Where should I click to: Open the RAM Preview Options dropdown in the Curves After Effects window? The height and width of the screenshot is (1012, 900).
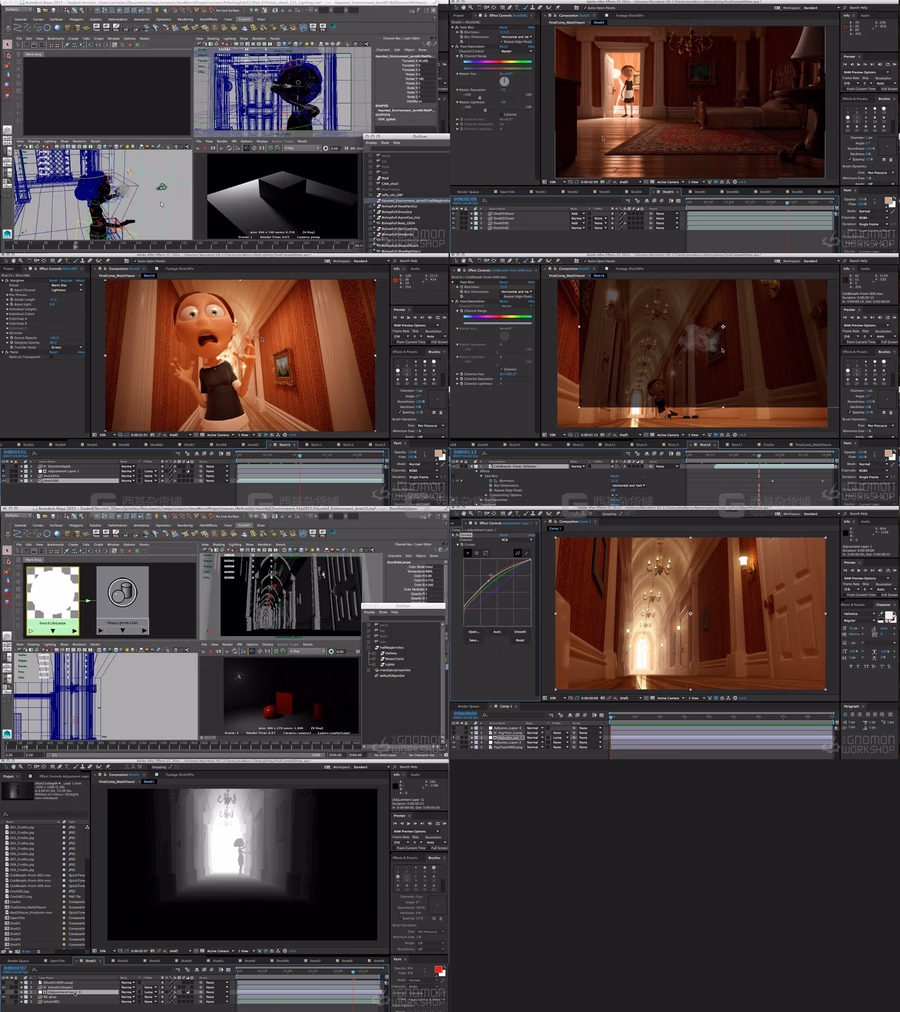coord(866,578)
